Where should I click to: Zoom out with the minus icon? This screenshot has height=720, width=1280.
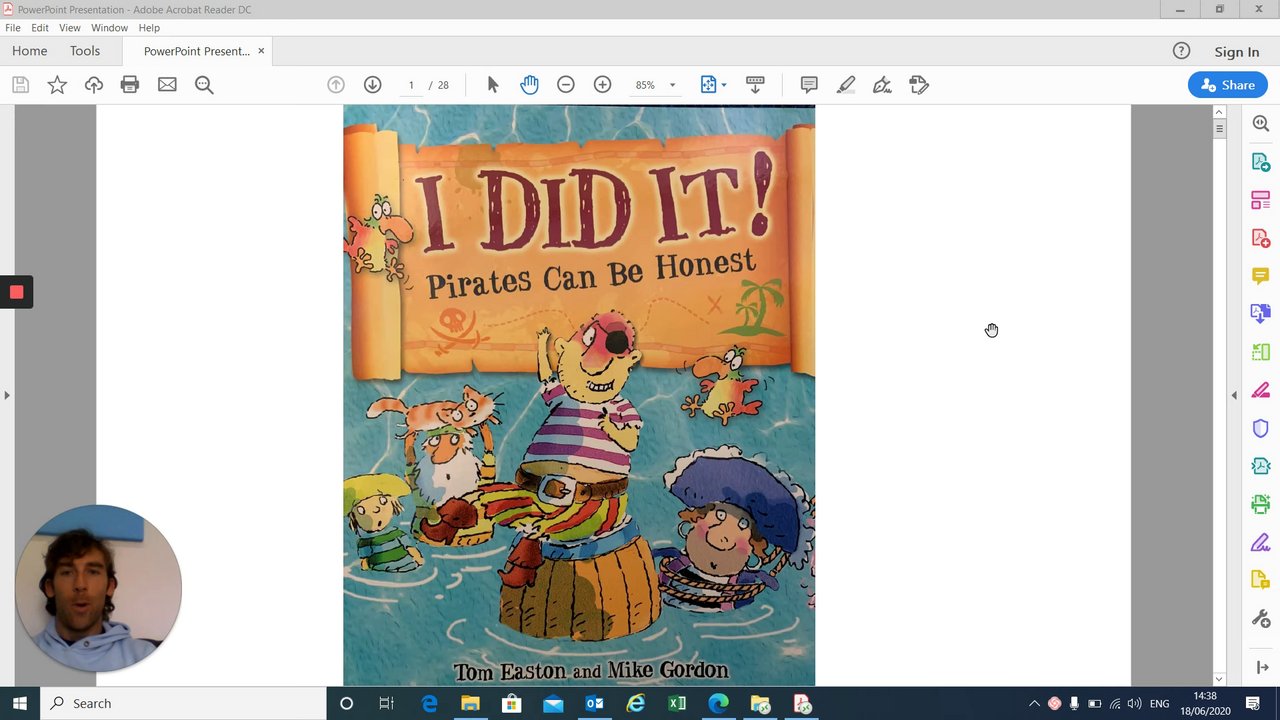pyautogui.click(x=566, y=85)
